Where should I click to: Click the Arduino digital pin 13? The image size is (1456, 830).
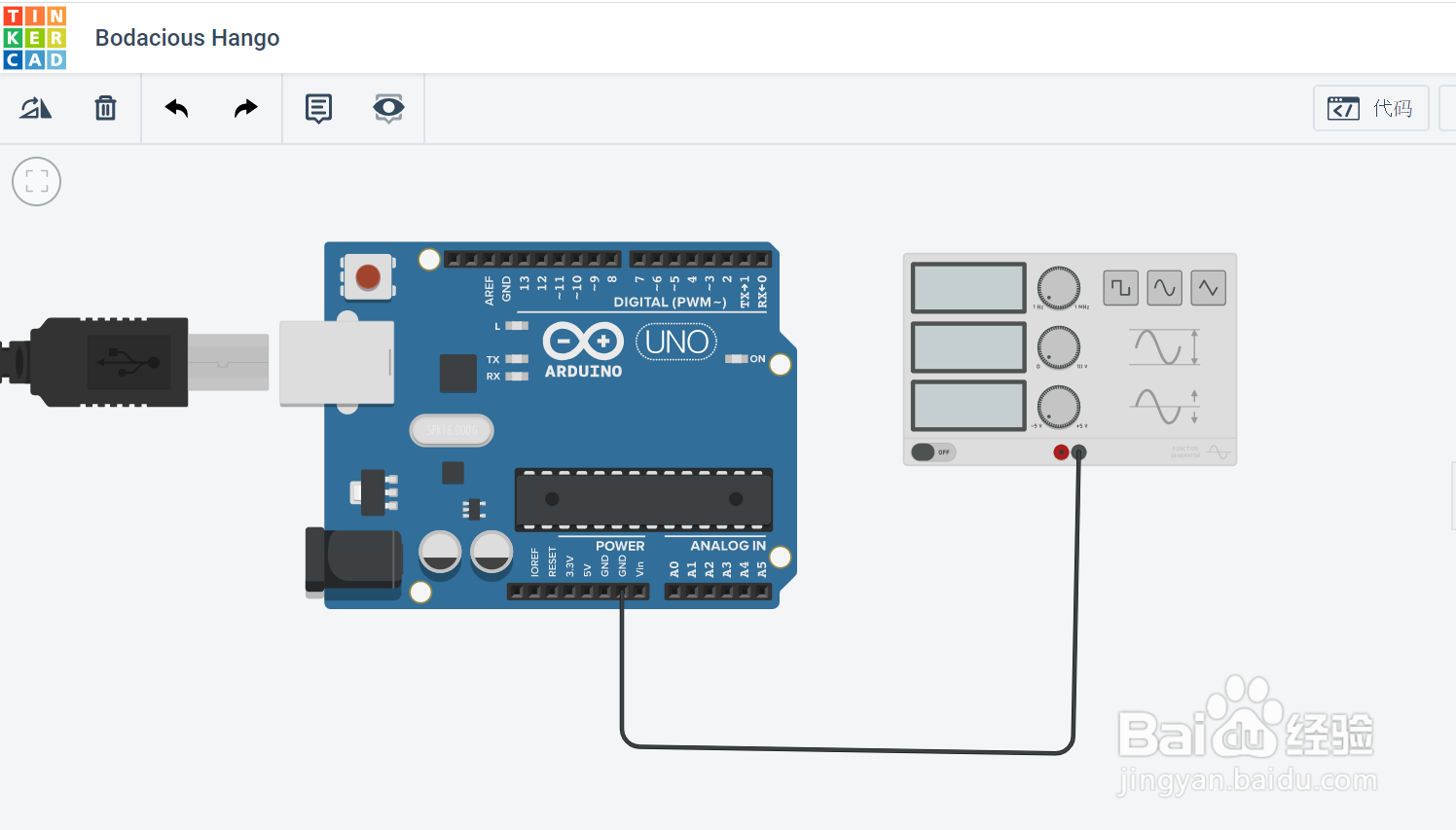pos(523,260)
